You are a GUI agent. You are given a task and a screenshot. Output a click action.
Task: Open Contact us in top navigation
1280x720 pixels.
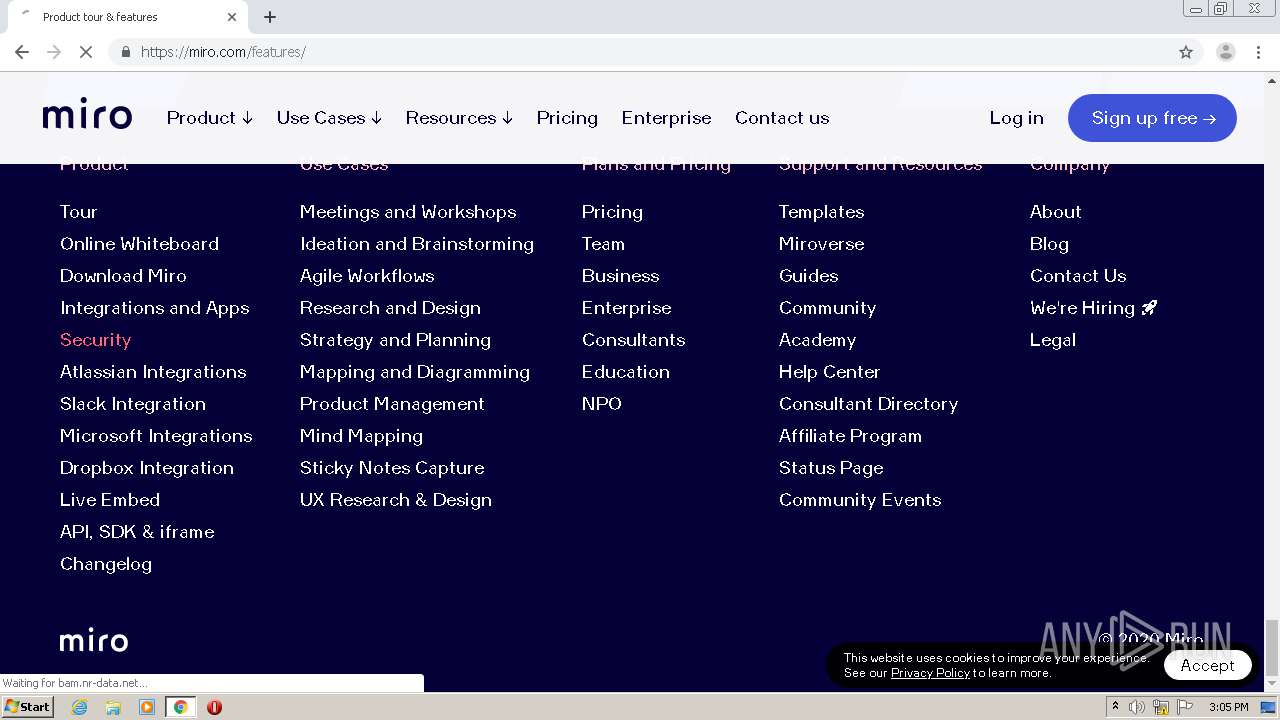[782, 117]
